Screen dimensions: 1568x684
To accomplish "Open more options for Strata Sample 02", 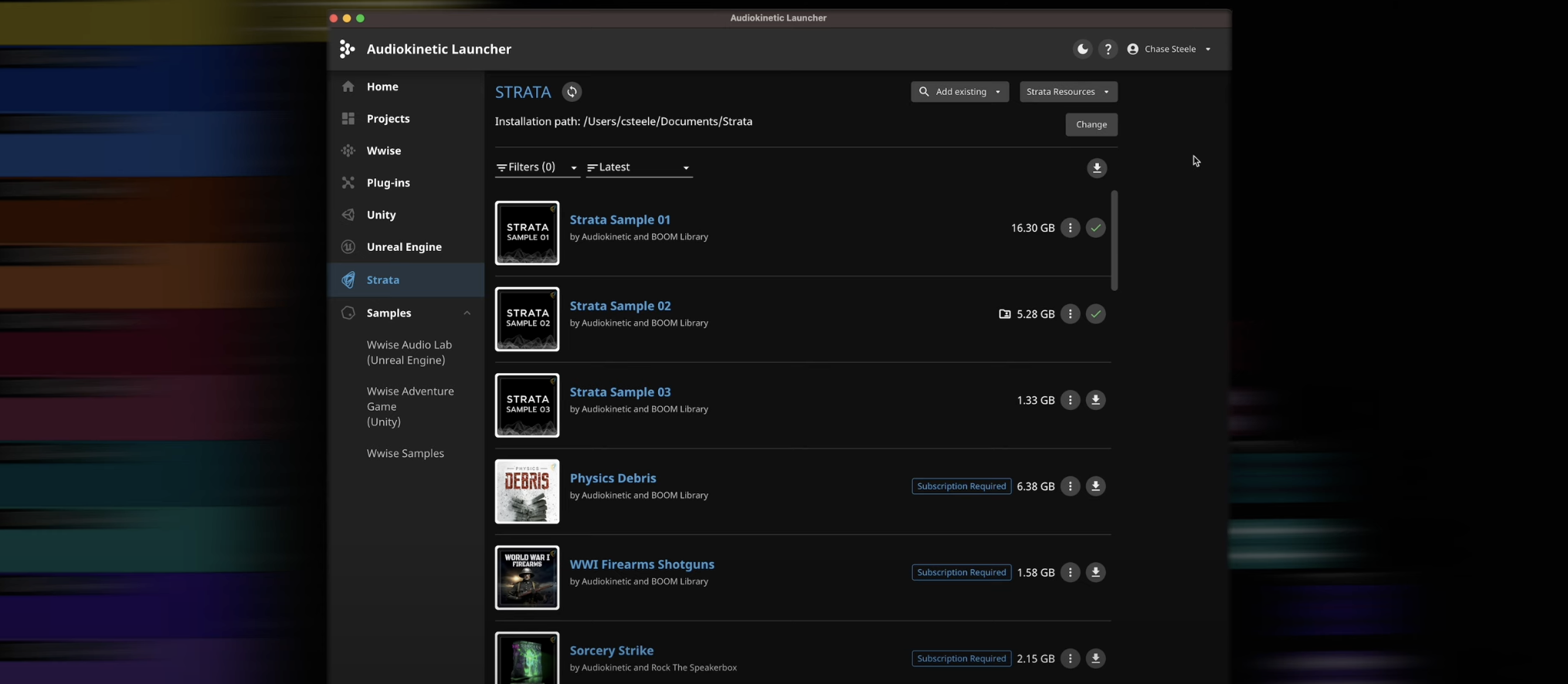I will point(1070,313).
